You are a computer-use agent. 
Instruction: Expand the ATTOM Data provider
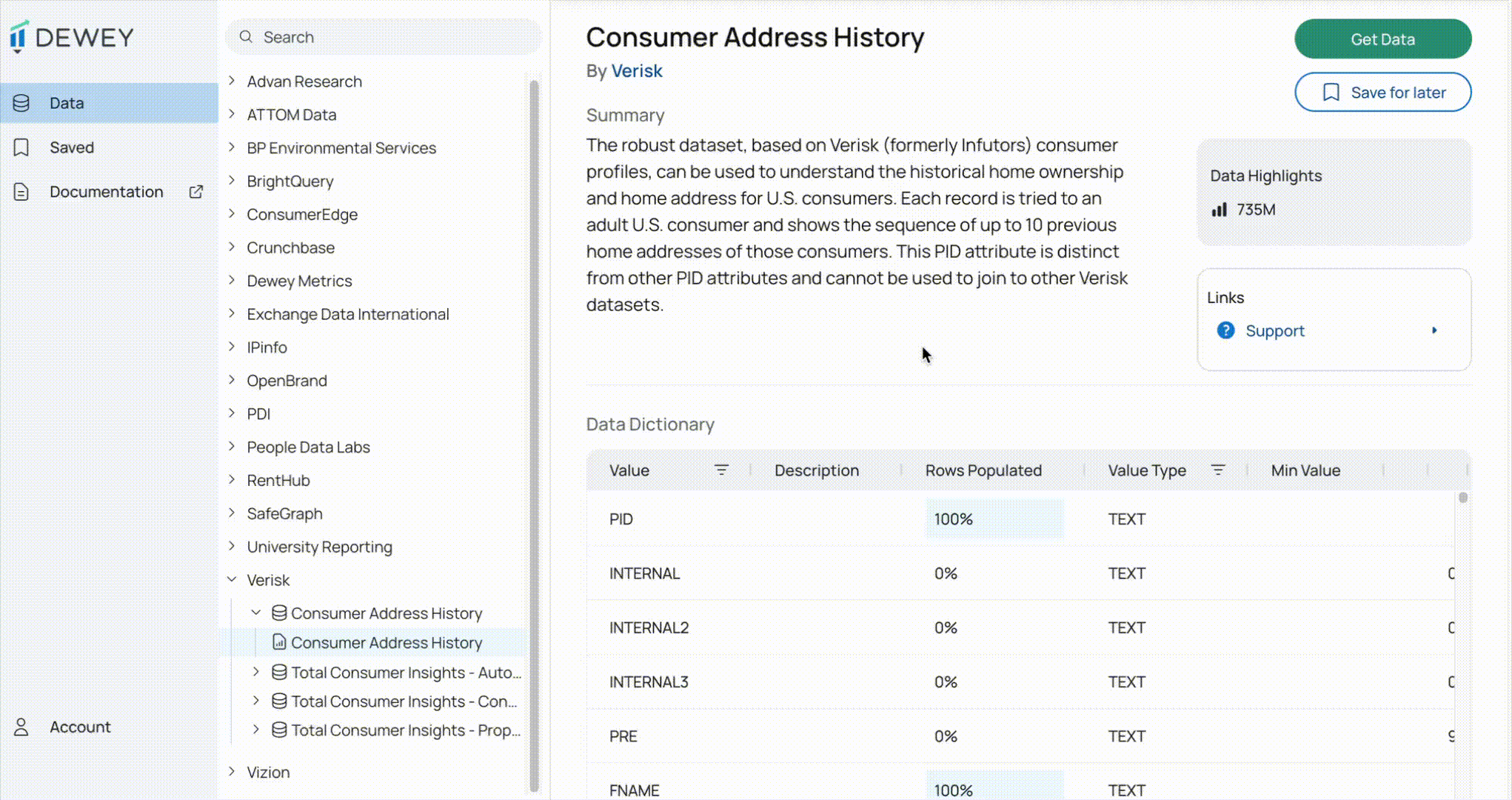232,114
